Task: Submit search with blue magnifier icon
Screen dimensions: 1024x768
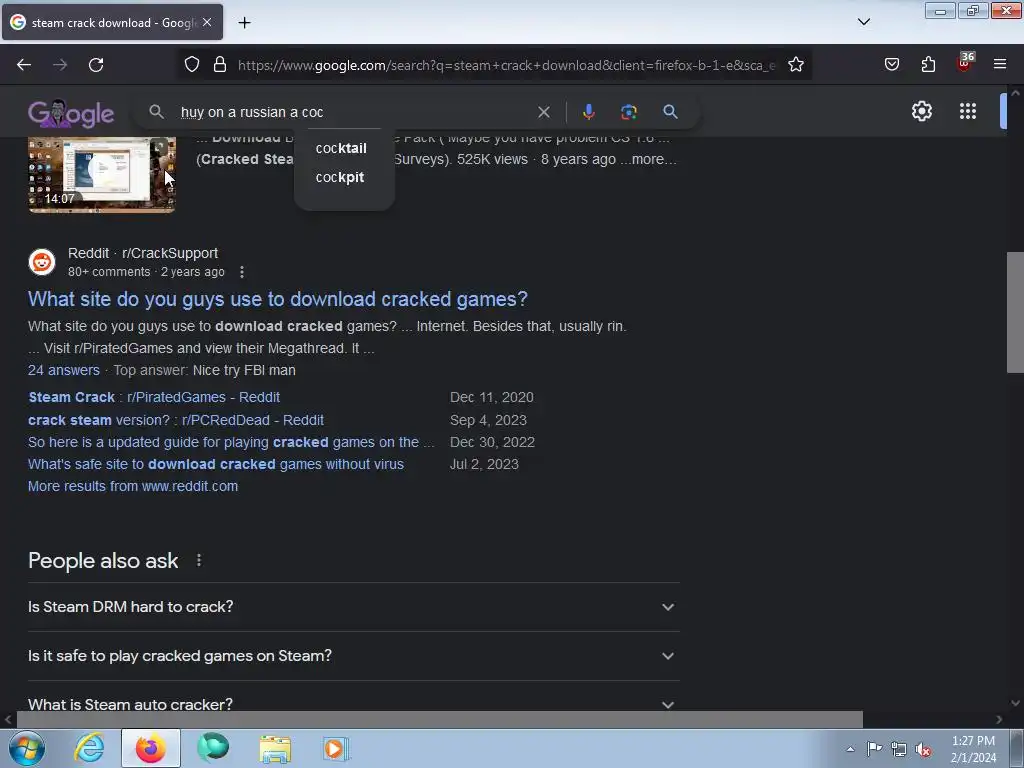Action: pos(670,112)
